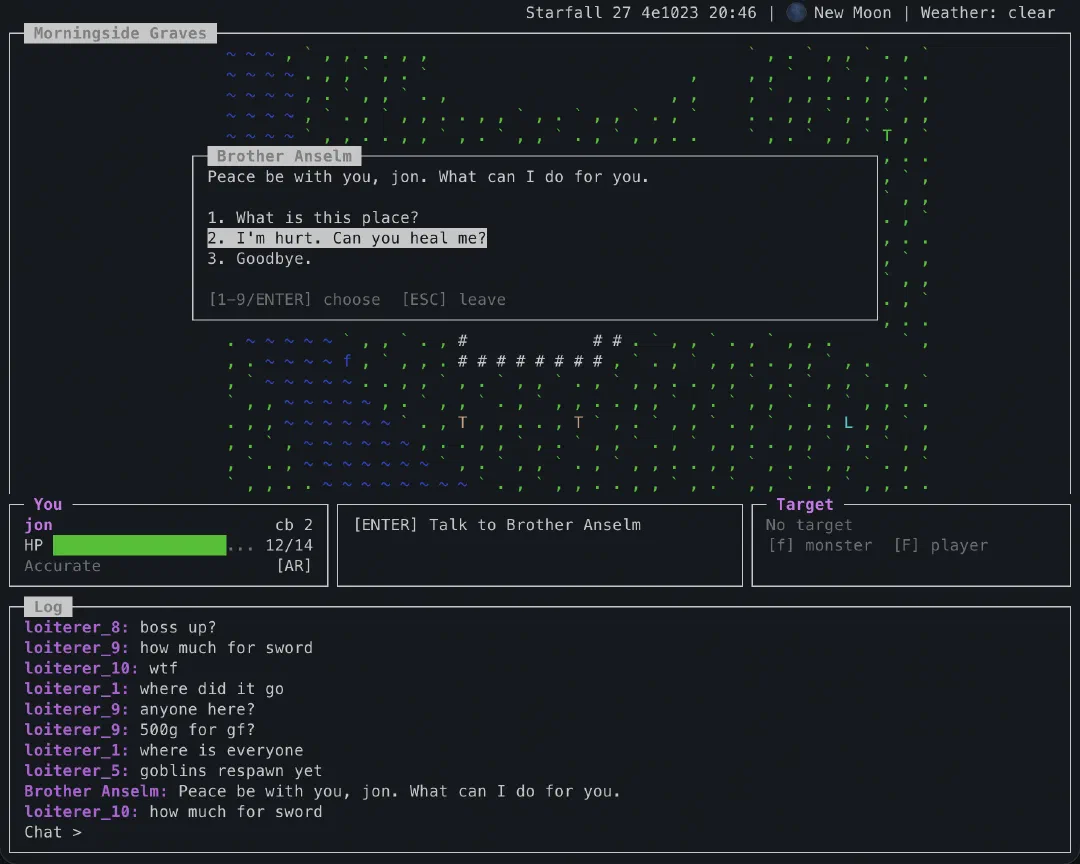Click the log line 'loiterer_8: boss up?'

(x=121, y=628)
